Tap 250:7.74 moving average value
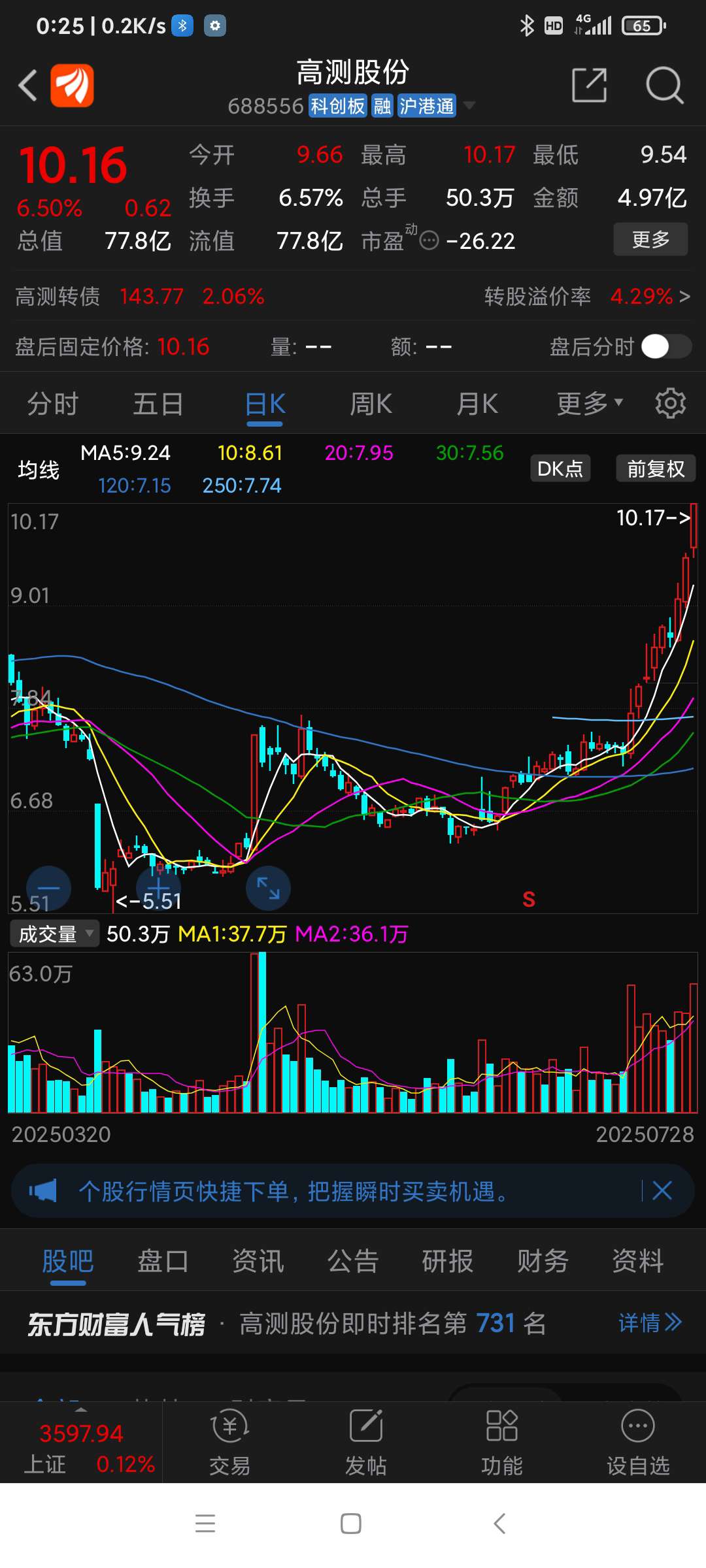The width and height of the screenshot is (706, 1568). point(242,485)
